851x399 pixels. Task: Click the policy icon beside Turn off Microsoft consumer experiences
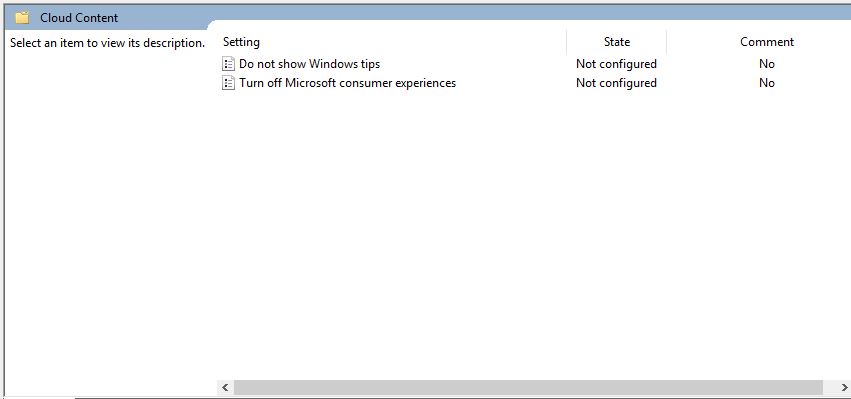228,83
